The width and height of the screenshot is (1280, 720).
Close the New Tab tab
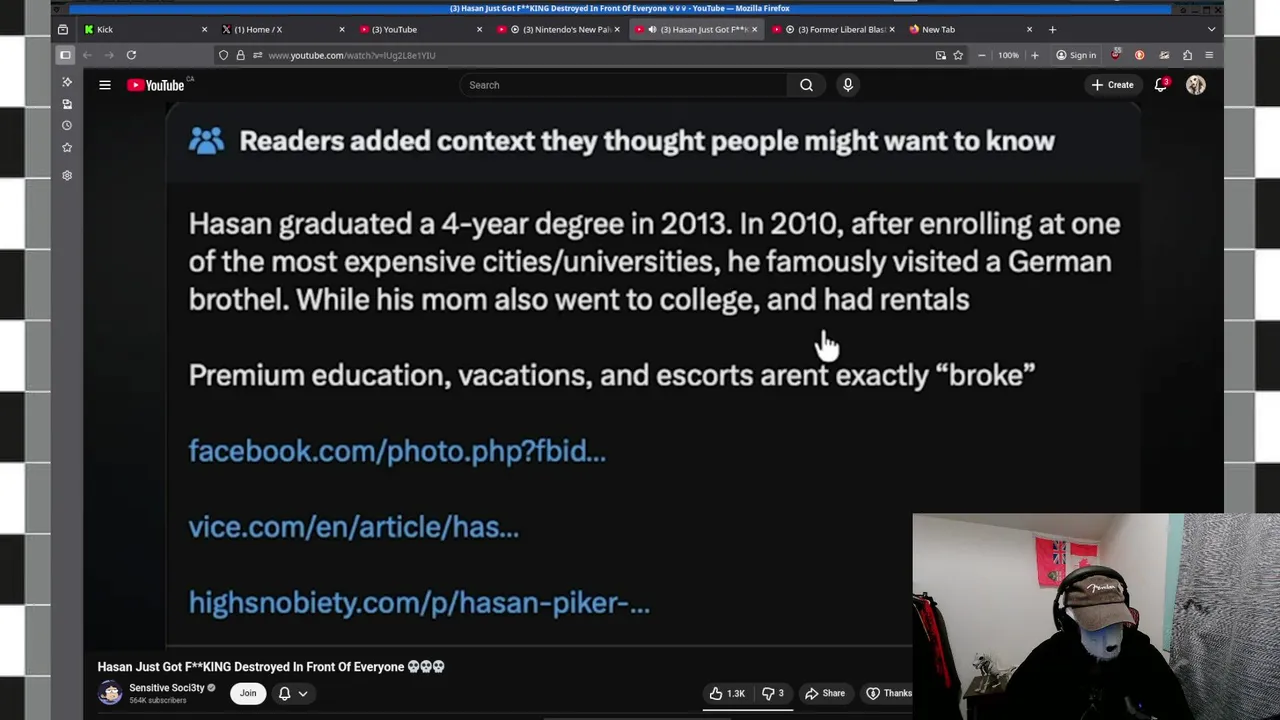coord(1029,29)
